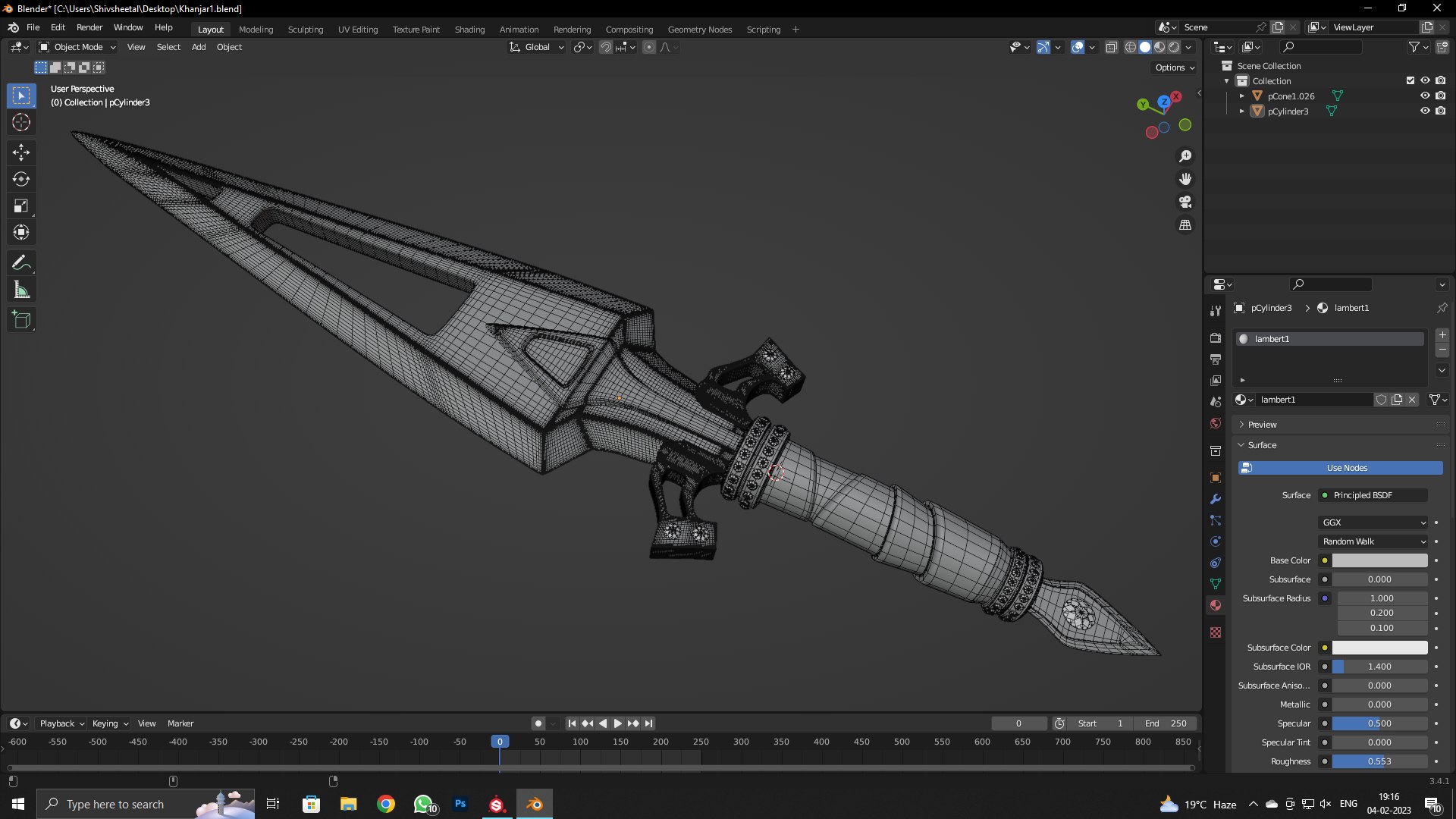Toggle X-ray display

click(x=1111, y=47)
